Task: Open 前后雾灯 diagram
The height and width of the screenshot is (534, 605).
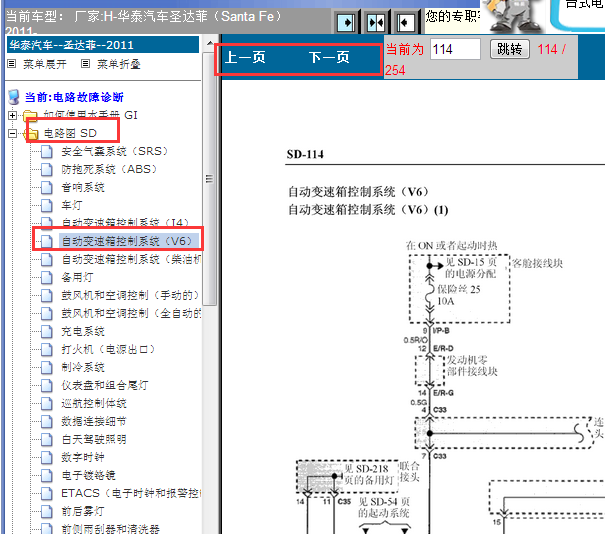Action: (83, 512)
